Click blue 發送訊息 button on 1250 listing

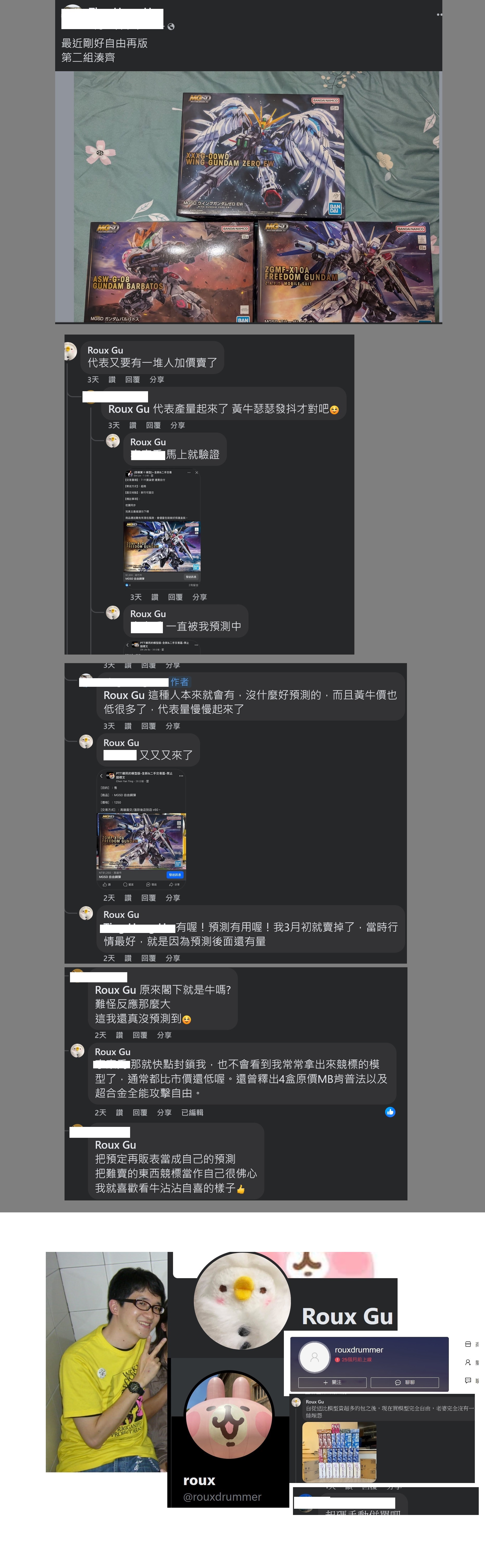[175, 875]
